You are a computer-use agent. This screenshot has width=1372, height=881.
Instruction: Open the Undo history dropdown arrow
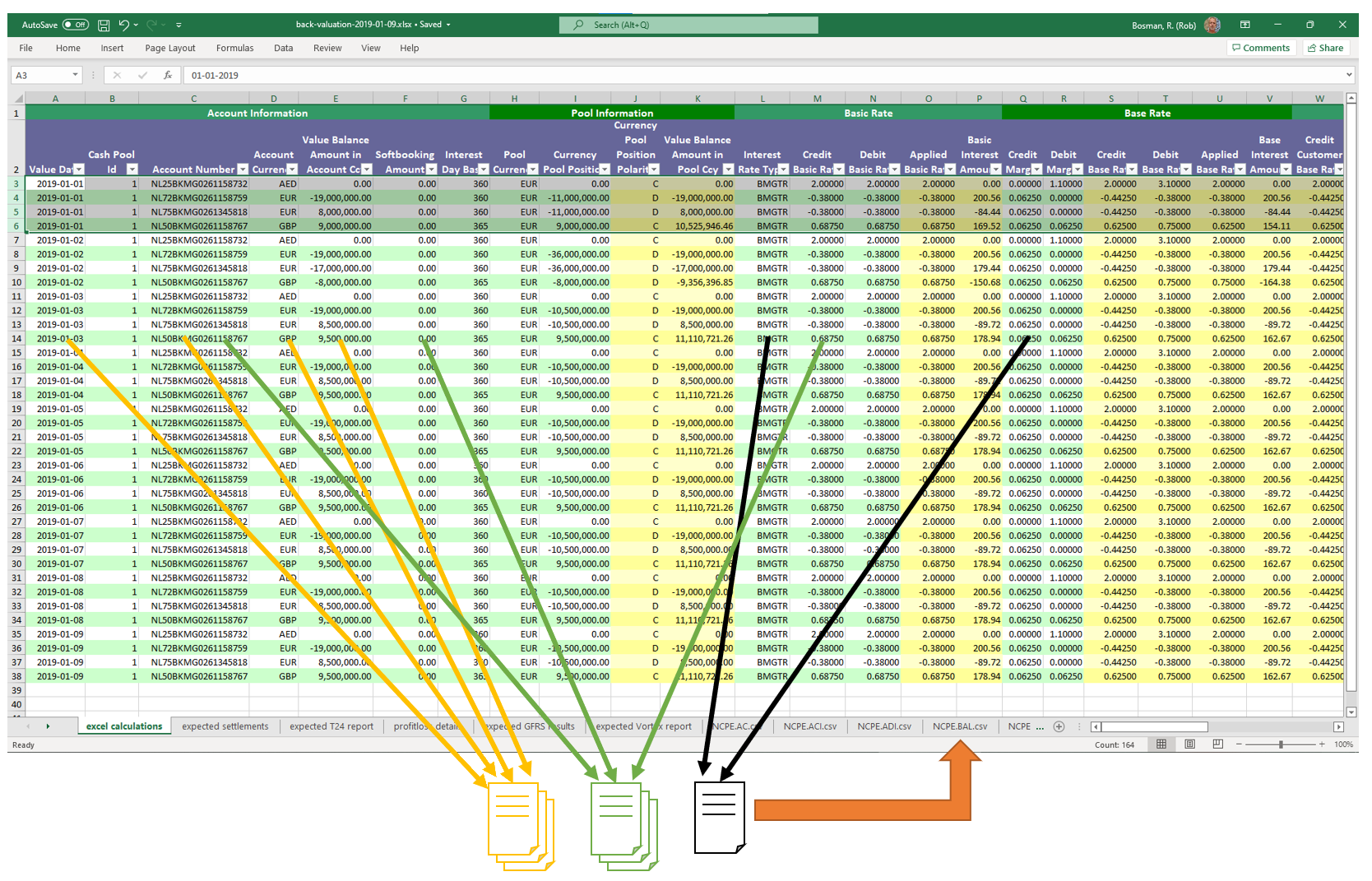[136, 25]
